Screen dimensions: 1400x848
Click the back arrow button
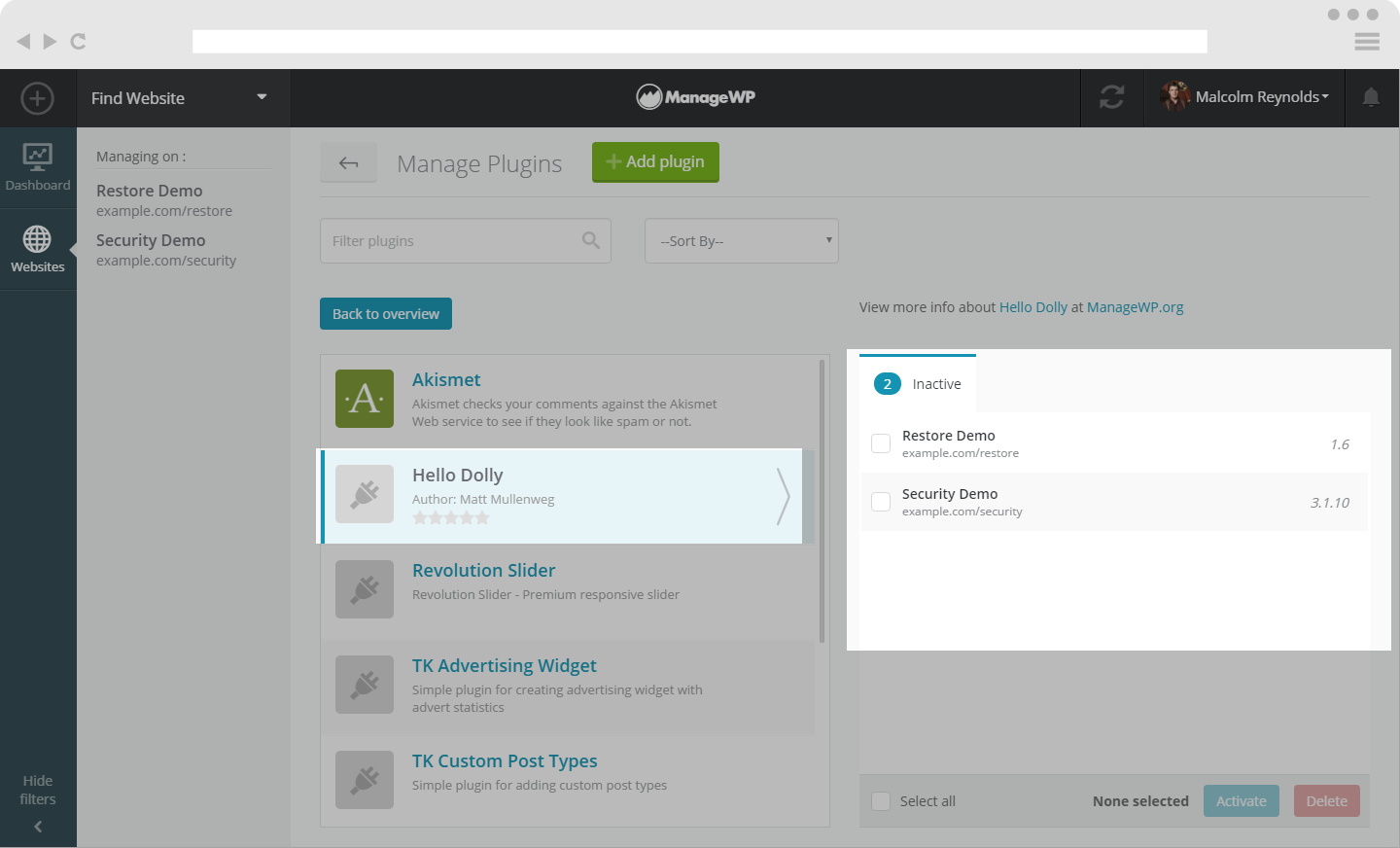point(349,162)
